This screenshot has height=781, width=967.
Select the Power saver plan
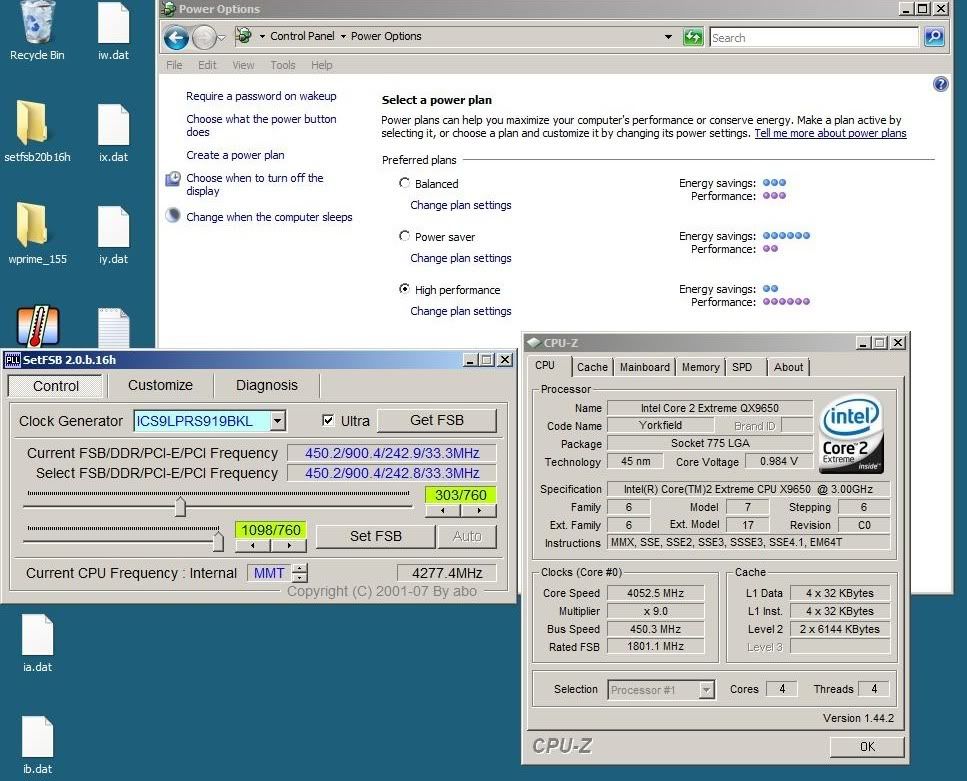tap(405, 236)
